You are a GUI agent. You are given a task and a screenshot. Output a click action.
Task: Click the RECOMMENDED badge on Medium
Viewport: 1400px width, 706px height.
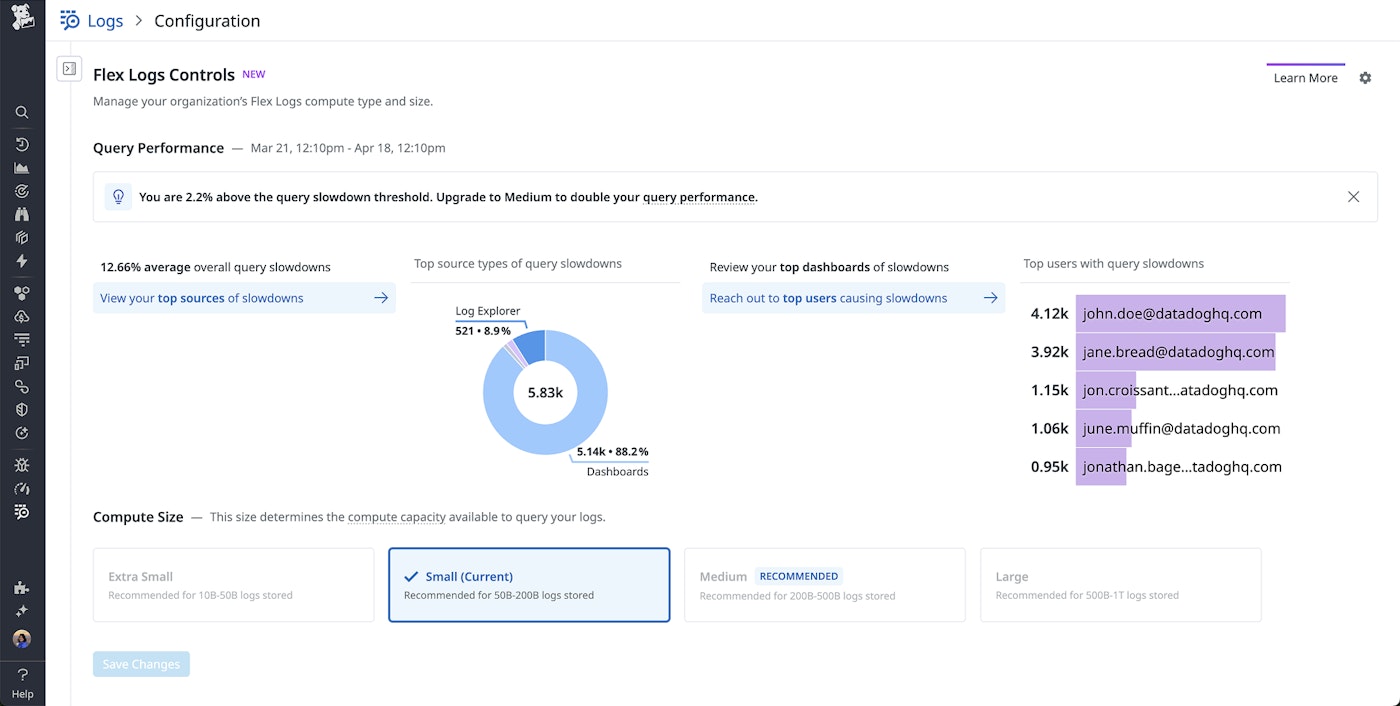tap(798, 576)
